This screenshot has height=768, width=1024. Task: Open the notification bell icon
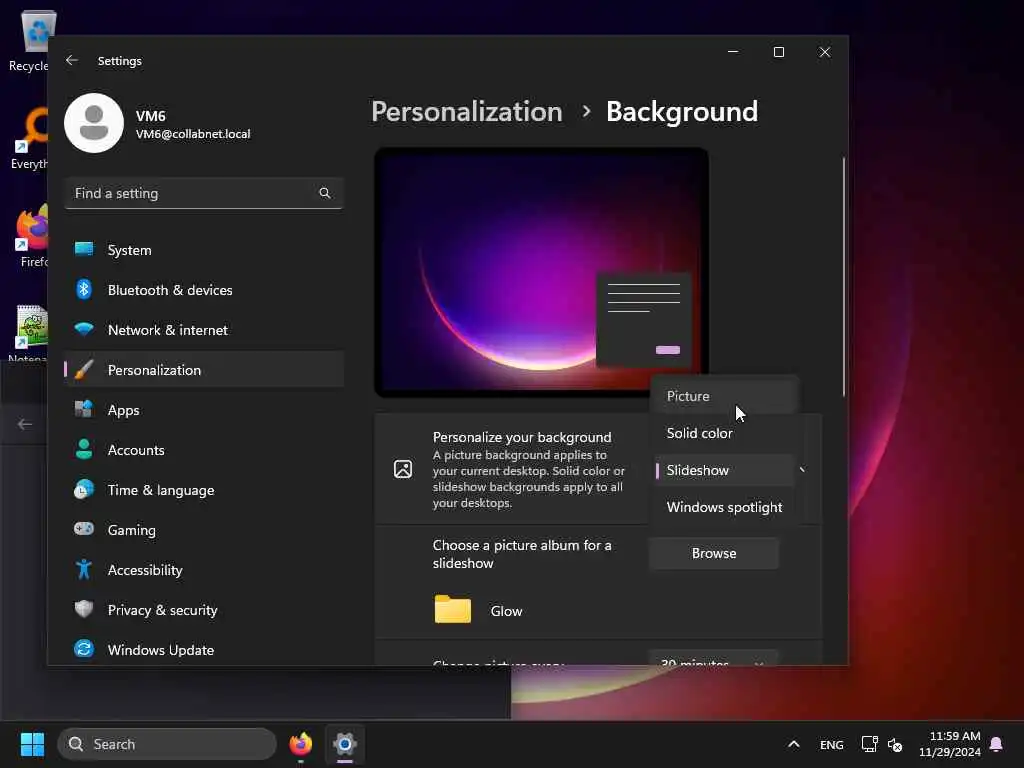(996, 744)
